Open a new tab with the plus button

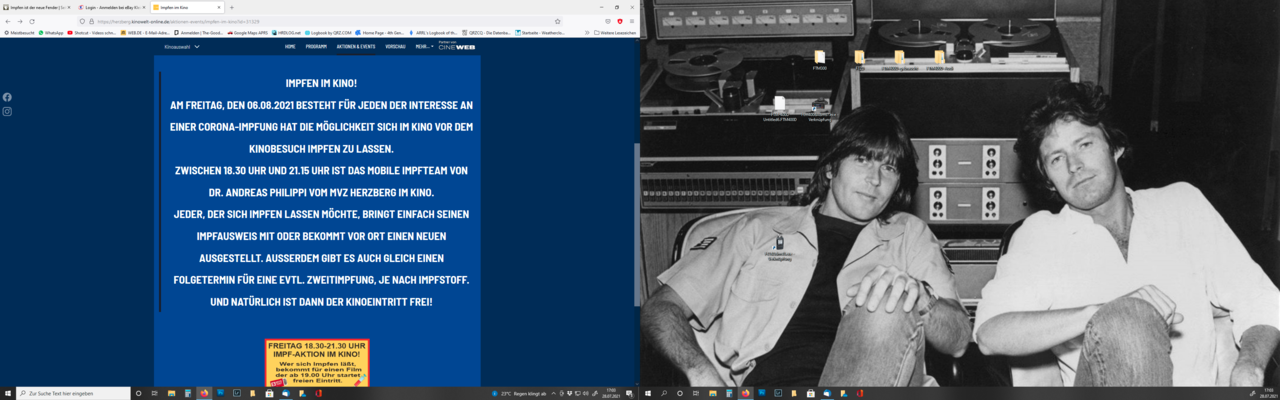click(x=231, y=7)
